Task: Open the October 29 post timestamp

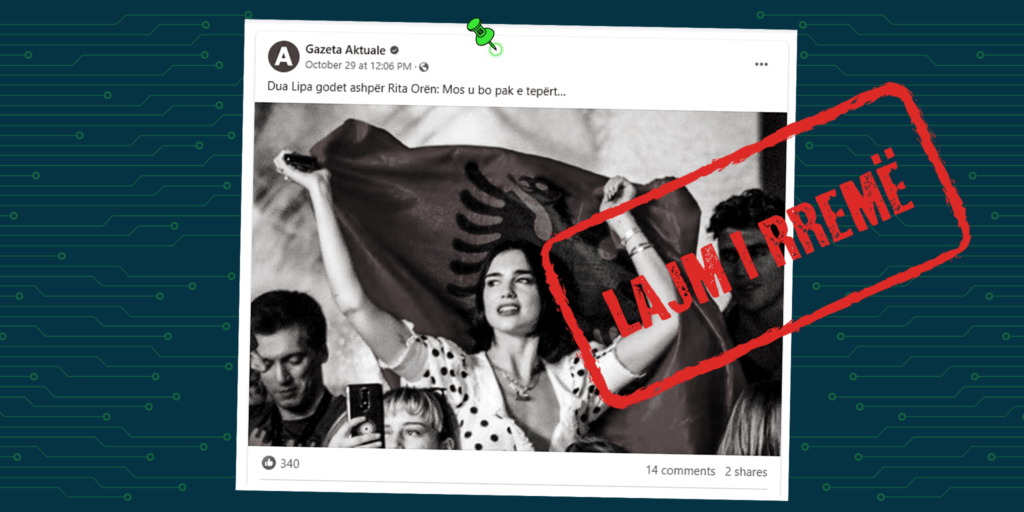Action: 359,66
